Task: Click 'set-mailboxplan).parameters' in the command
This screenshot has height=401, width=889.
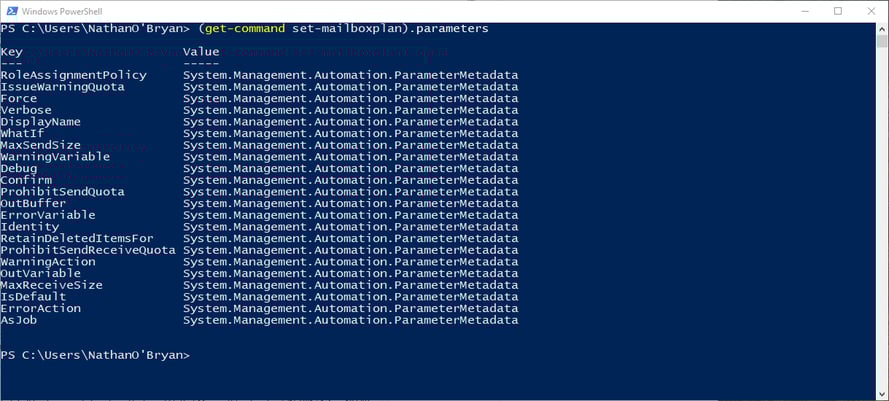Action: (390, 28)
